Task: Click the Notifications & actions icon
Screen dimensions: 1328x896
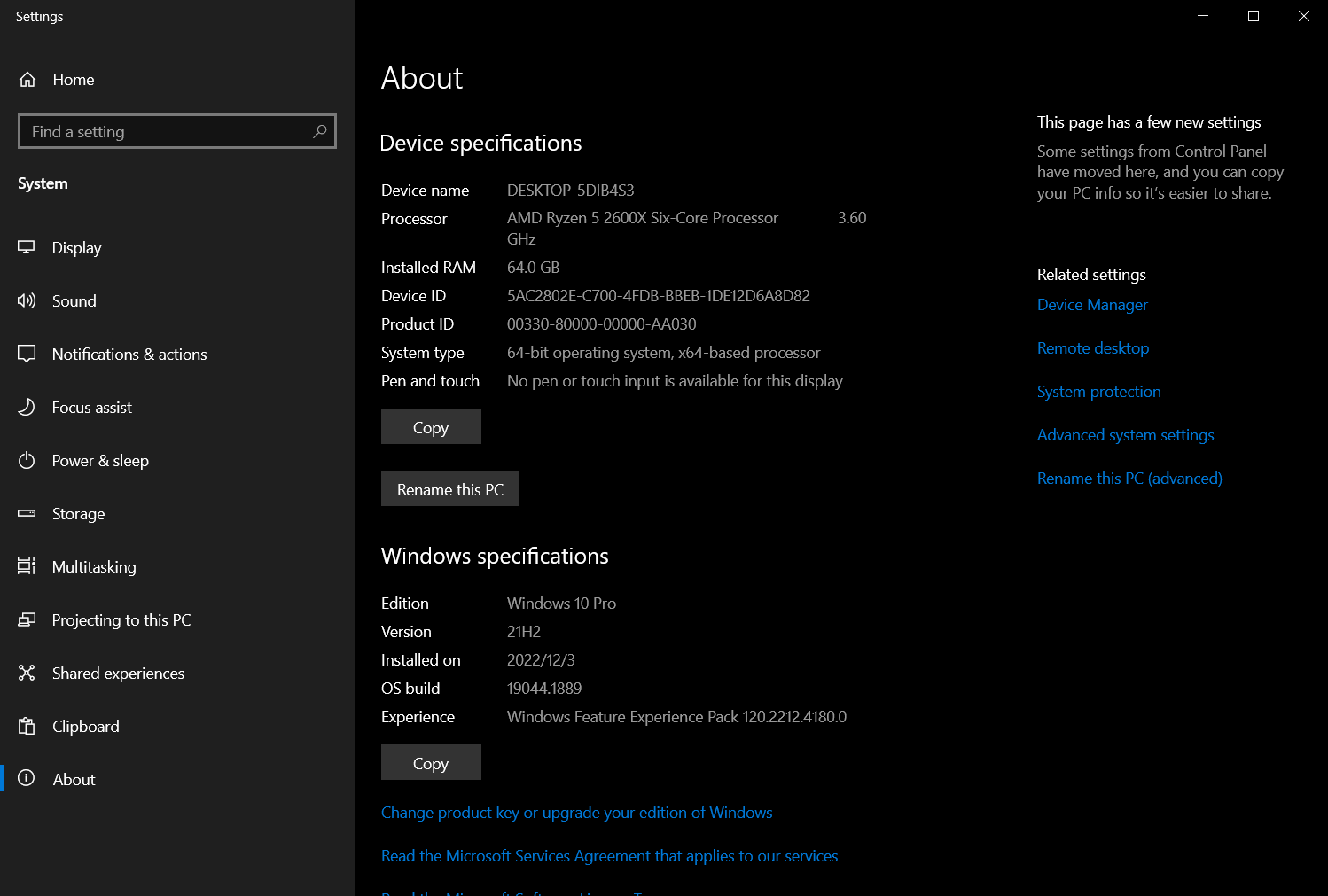Action: click(x=27, y=354)
